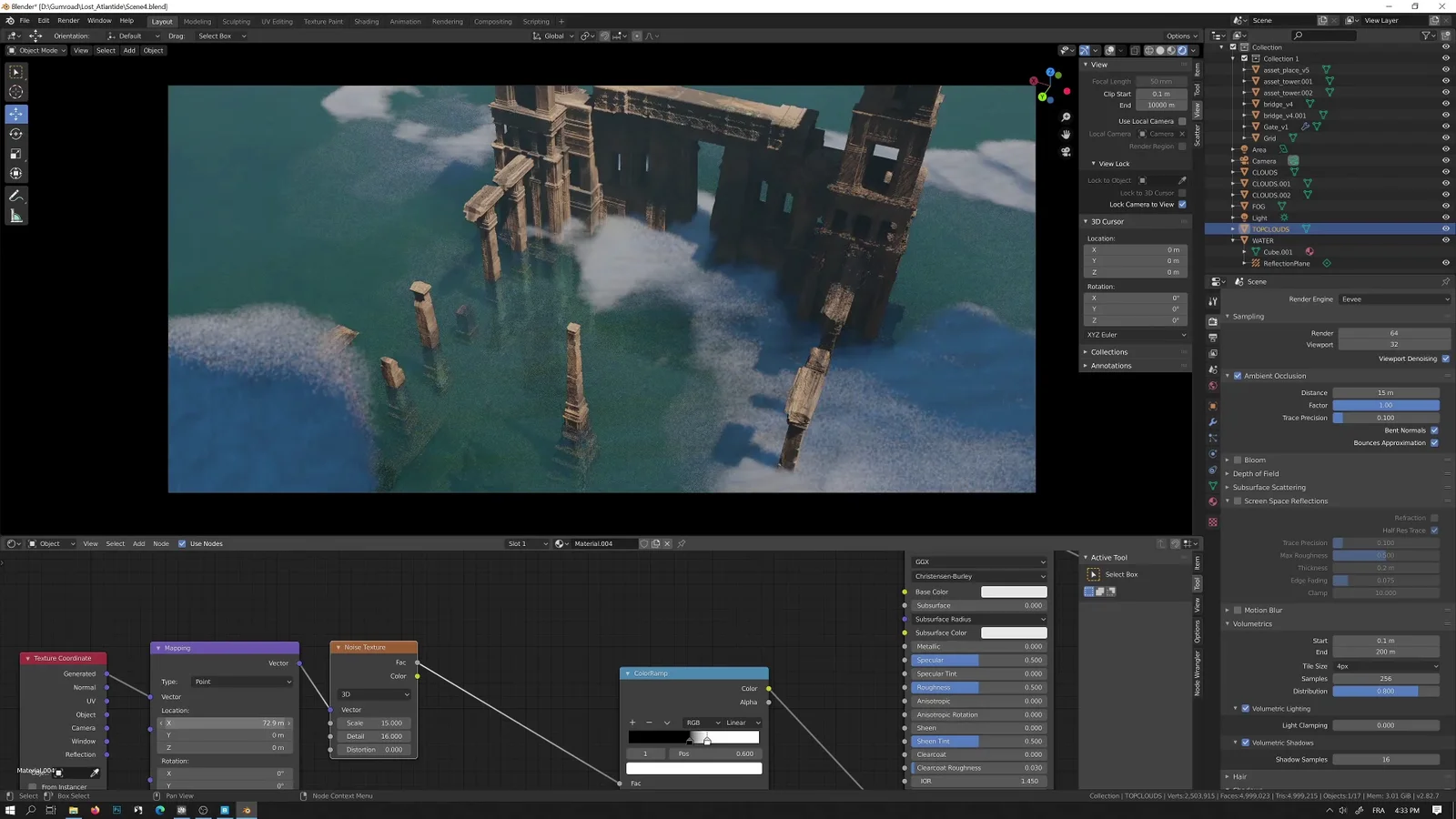The width and height of the screenshot is (1456, 819).
Task: Select the 3D Cursor tool
Action: click(15, 91)
